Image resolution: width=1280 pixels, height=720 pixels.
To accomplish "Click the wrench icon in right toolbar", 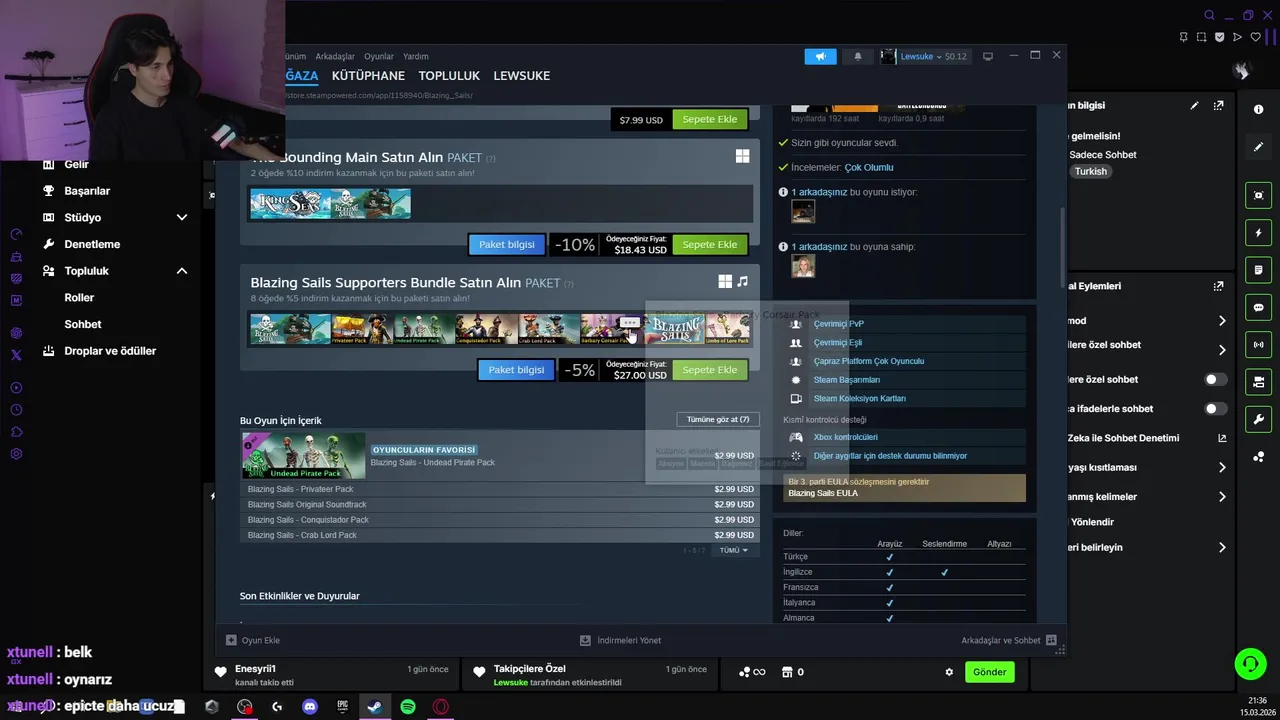I will [x=1259, y=419].
